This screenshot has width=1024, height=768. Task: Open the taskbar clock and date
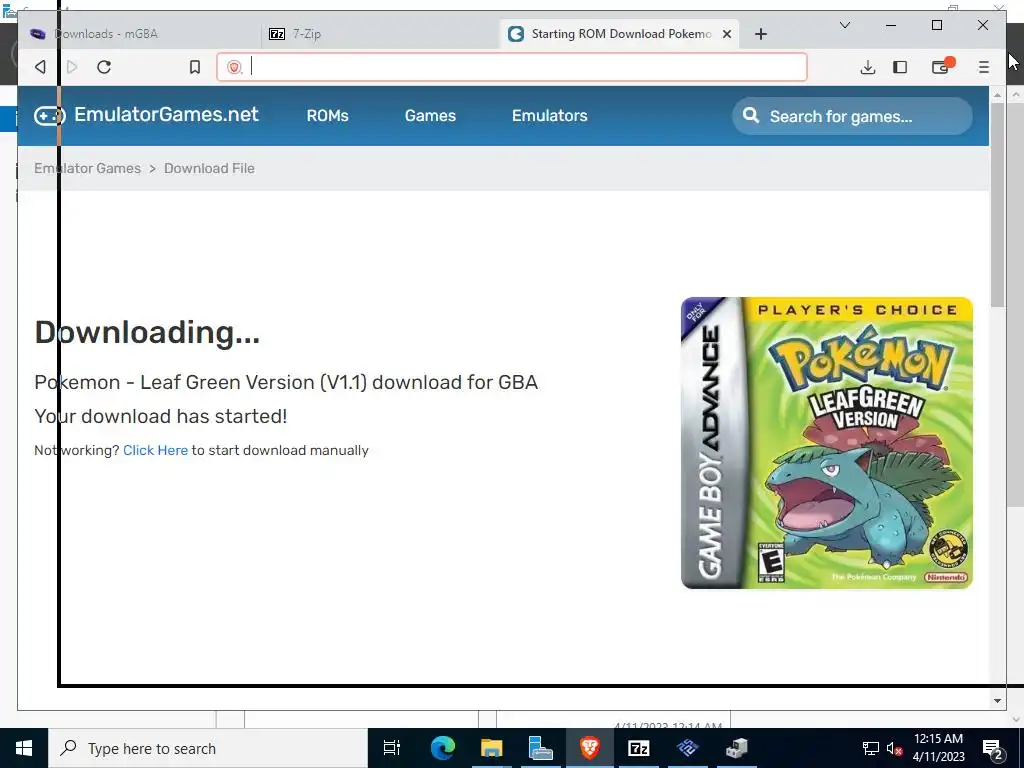938,748
